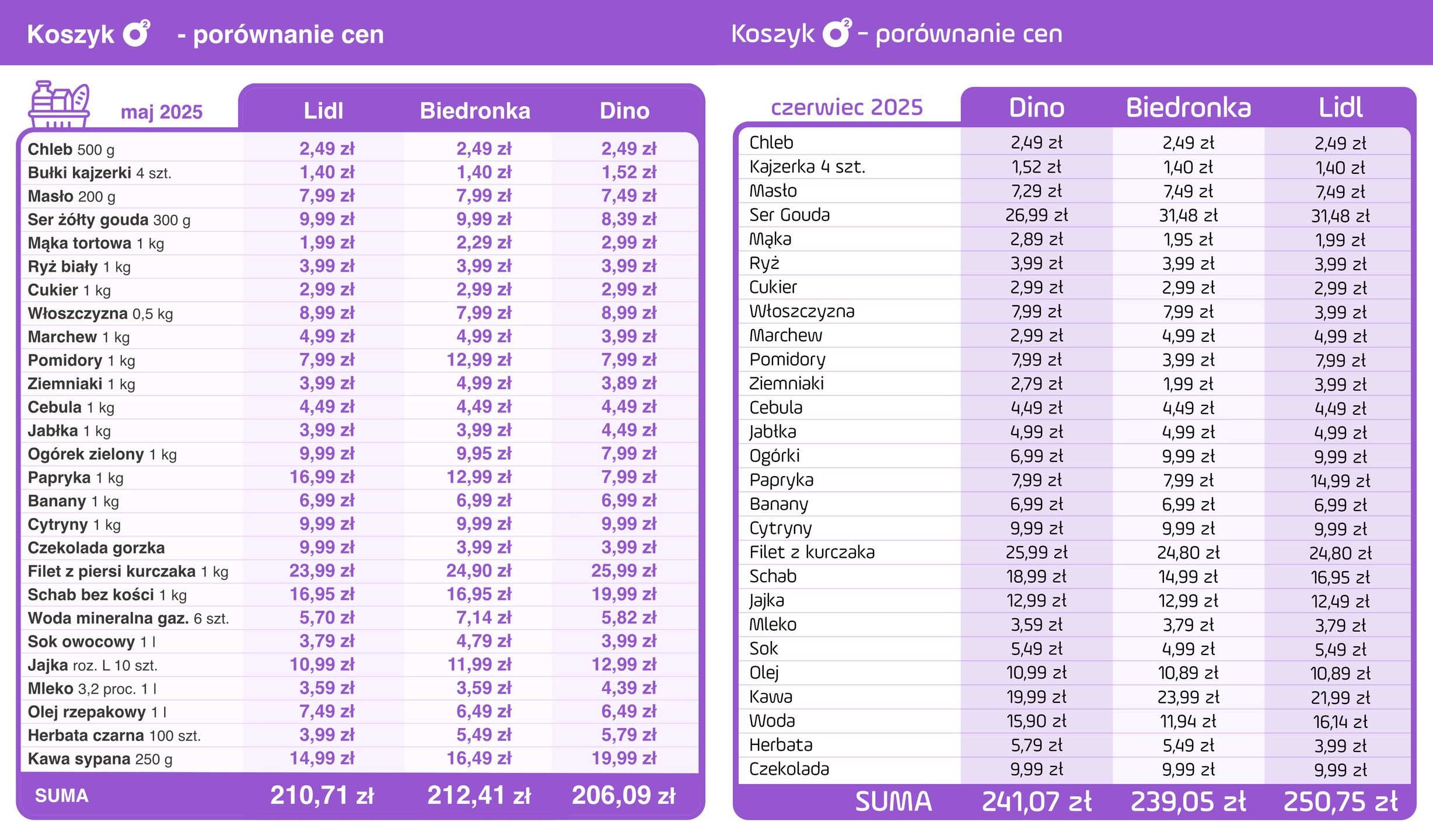Click the o2 logo in right header
The width and height of the screenshot is (1433, 840).
point(837,33)
